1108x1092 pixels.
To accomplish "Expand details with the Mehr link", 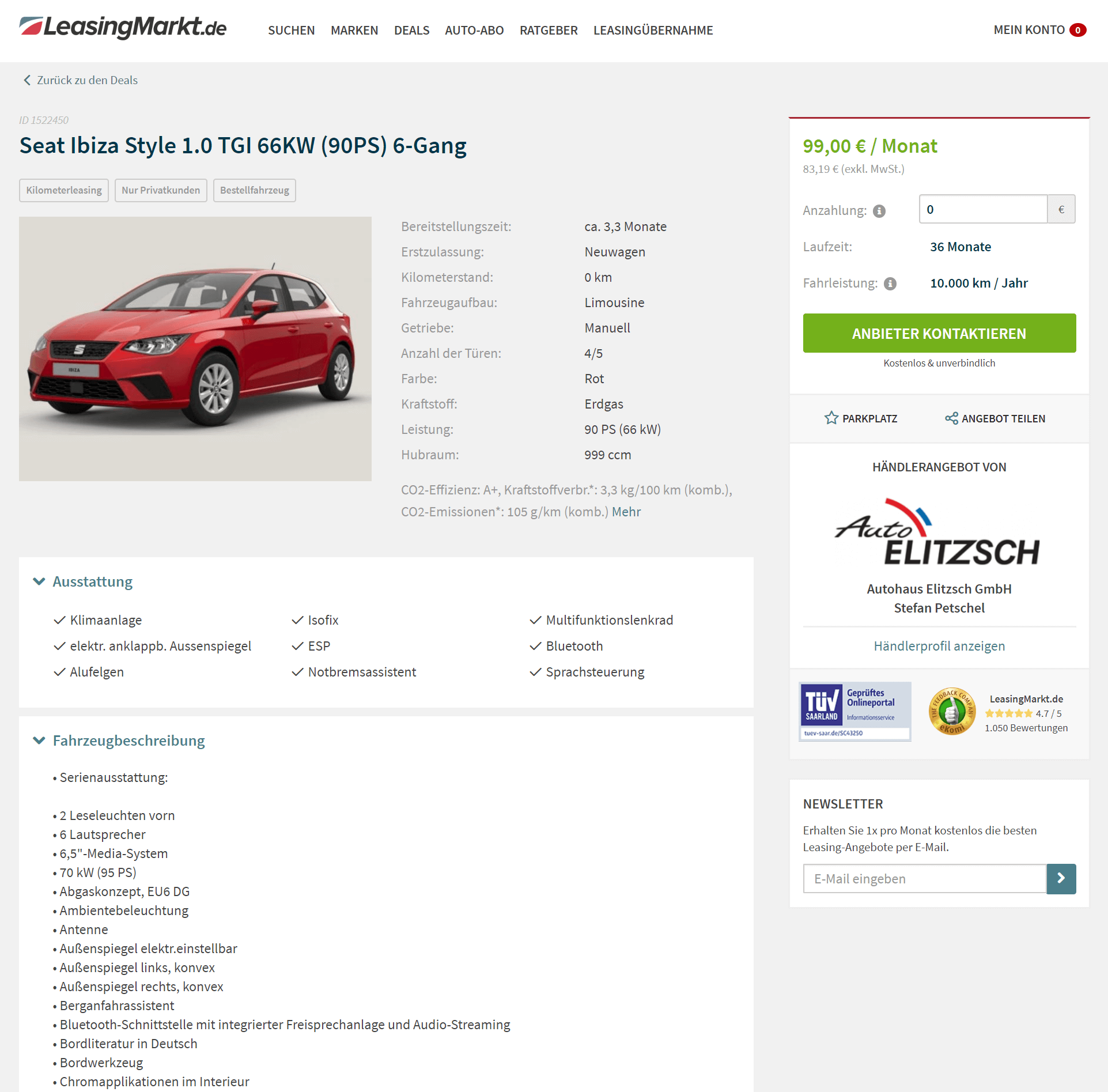I will click(x=626, y=512).
